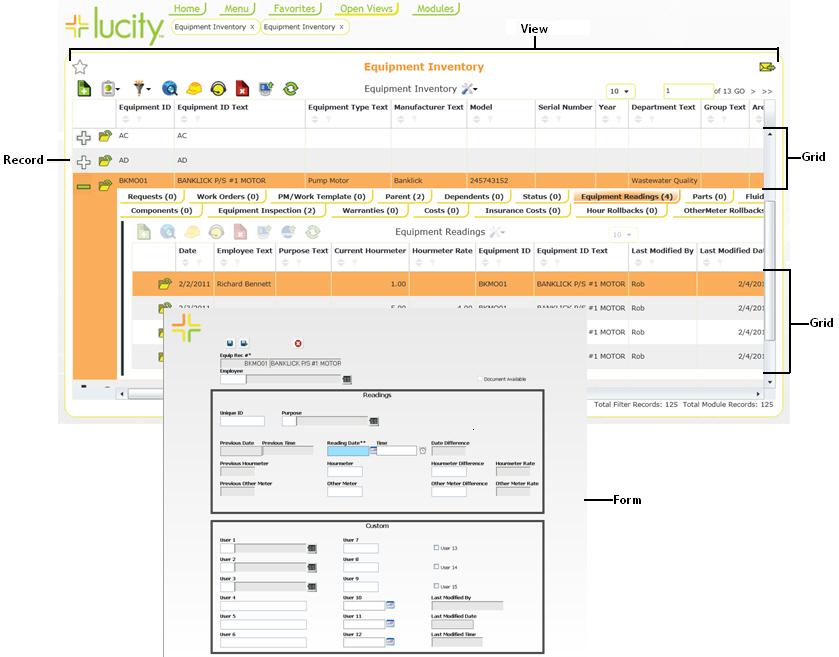Click the Home link
Viewport: 839px width, 657px height.
(x=188, y=8)
